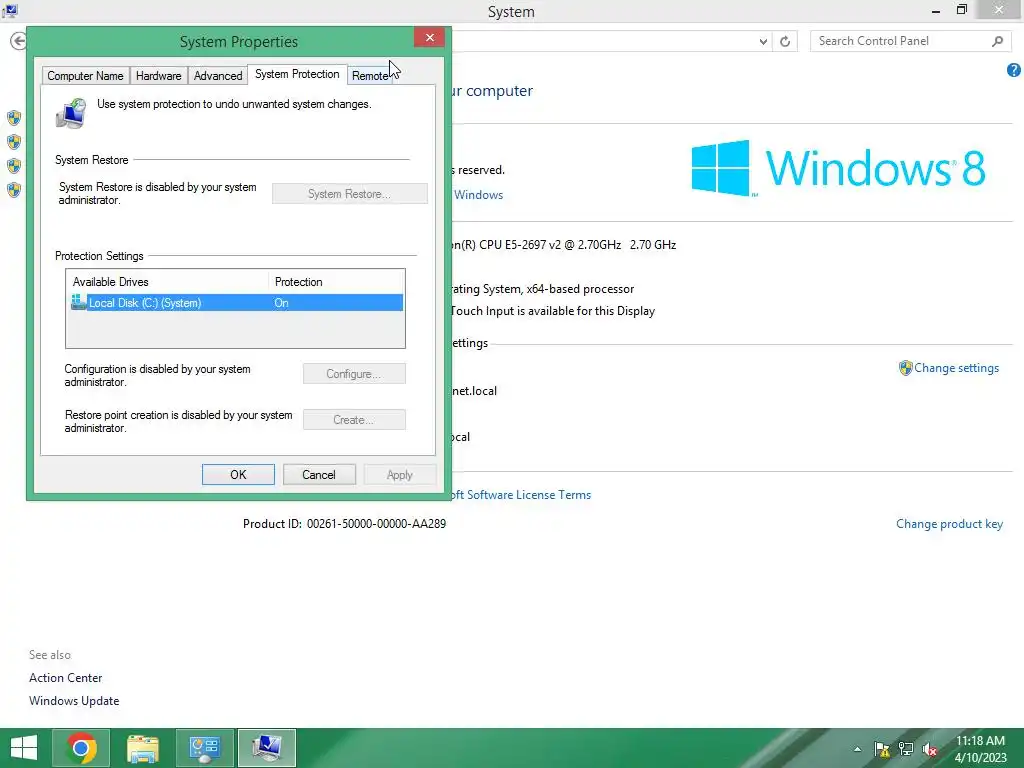
Task: Open the Control Panel taskbar icon
Action: pos(204,748)
